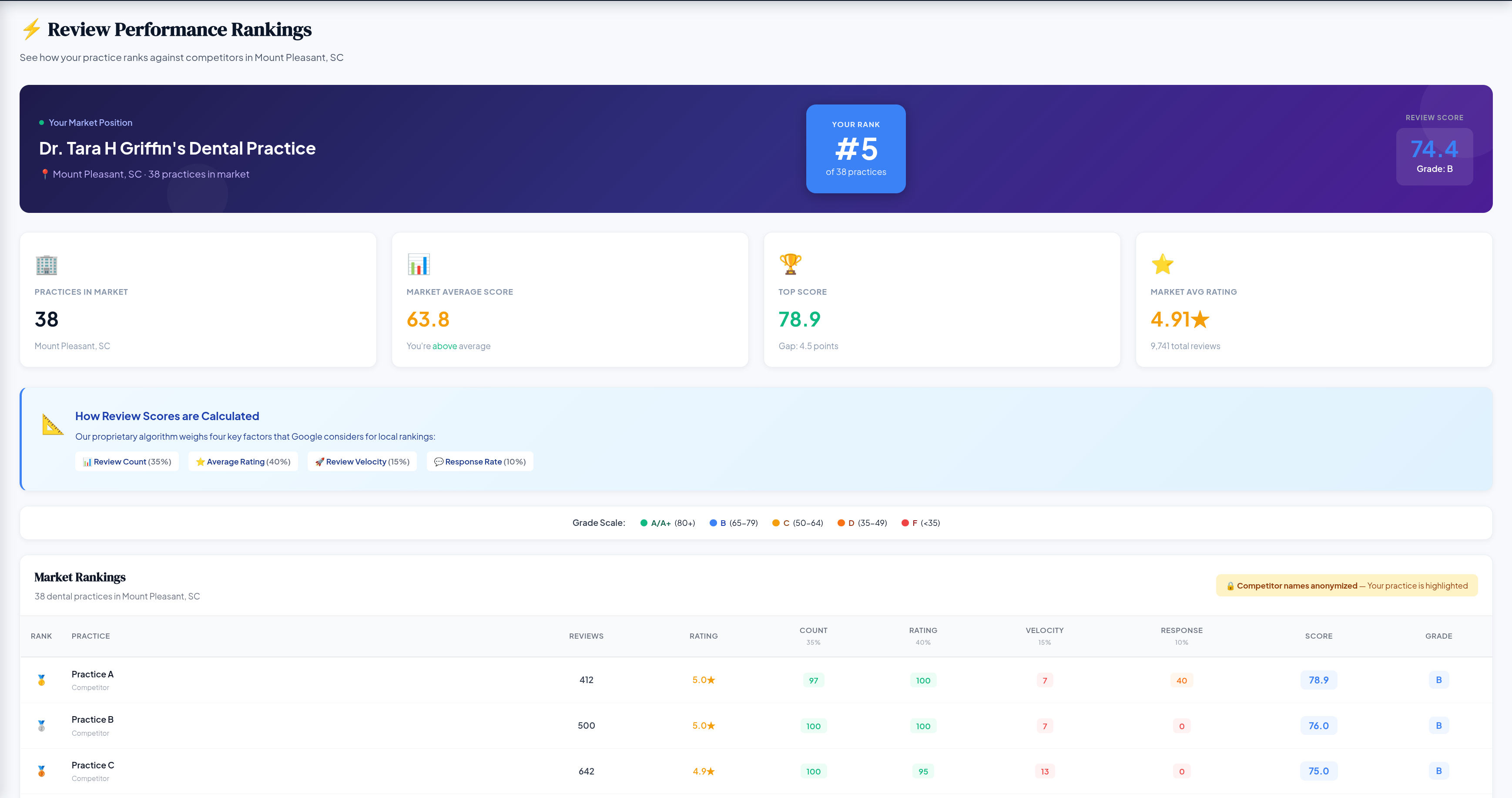Click the 13 velocity score for Practice C
1512x798 pixels.
[x=1045, y=771]
